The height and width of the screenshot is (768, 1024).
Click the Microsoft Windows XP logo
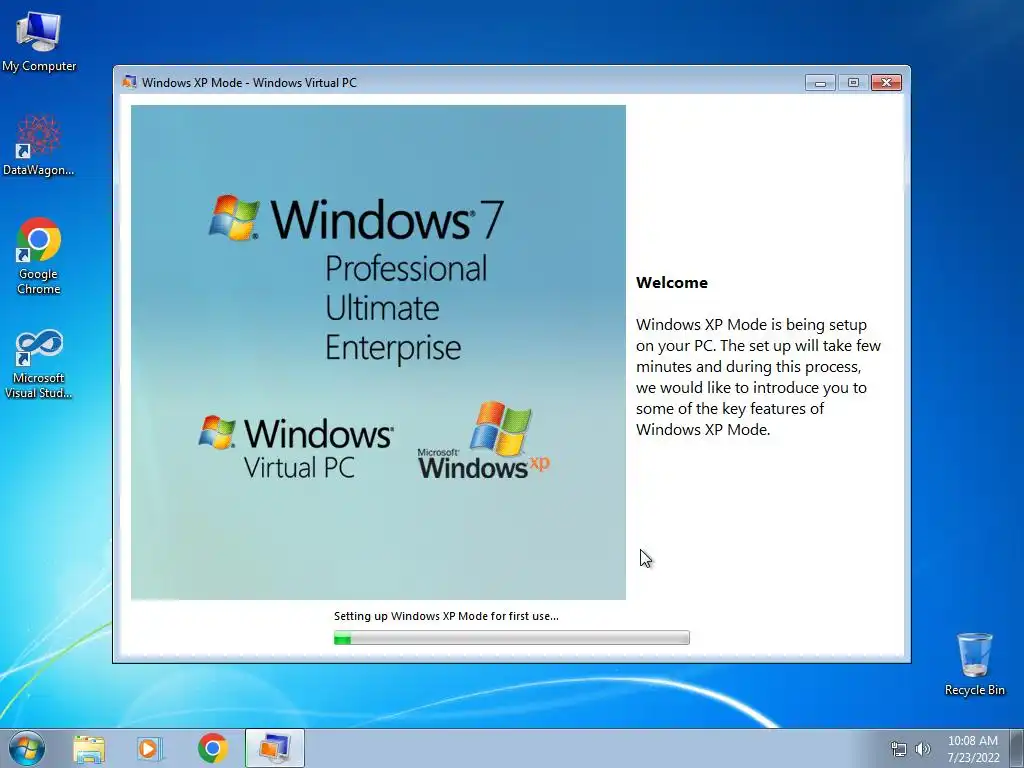coord(484,440)
